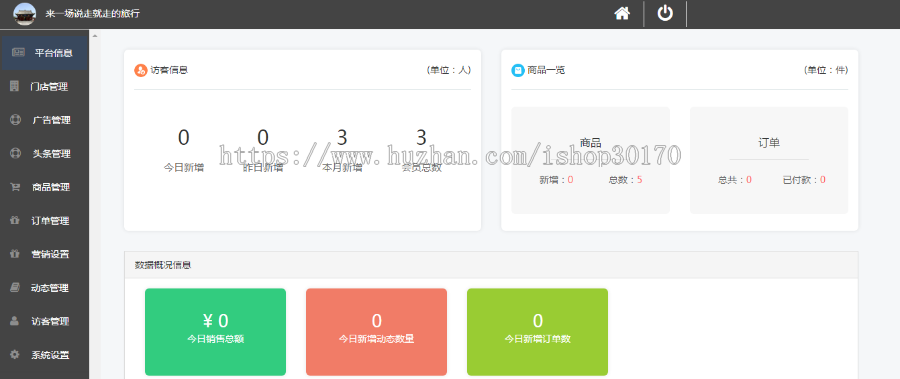Click the (单位：件) label
The image size is (900, 379).
[x=826, y=70]
